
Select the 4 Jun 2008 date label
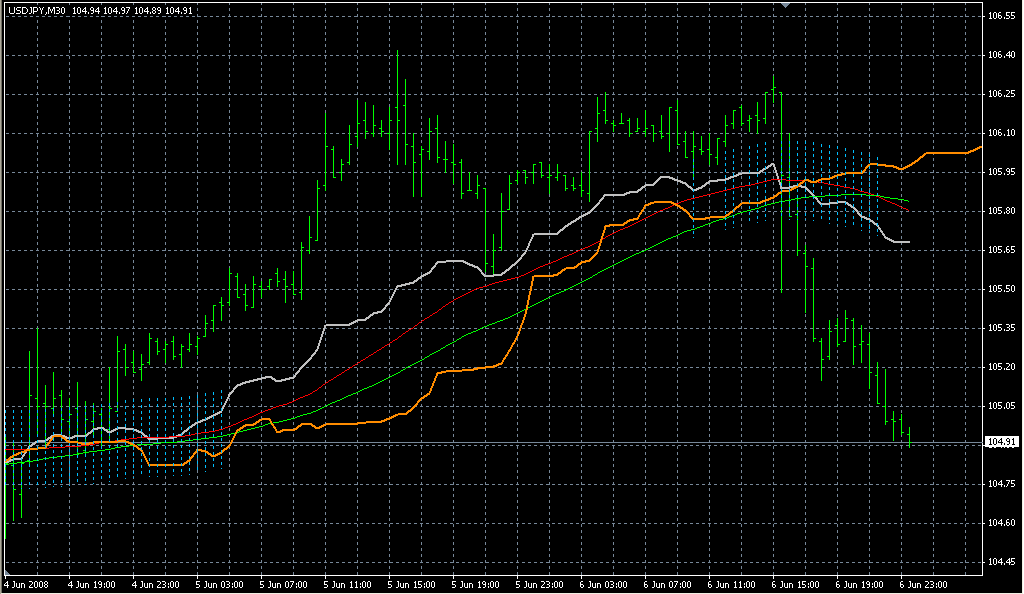(x=27, y=584)
